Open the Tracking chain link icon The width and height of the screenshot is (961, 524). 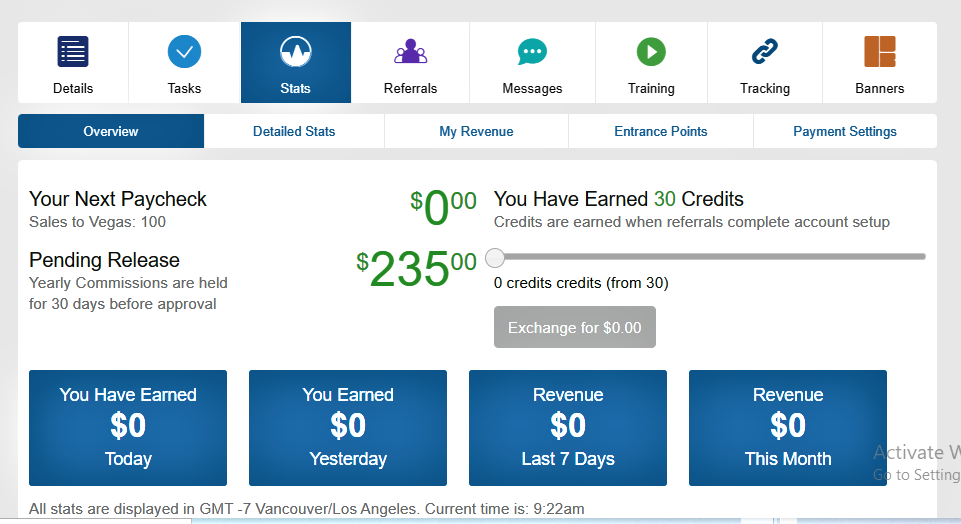pyautogui.click(x=765, y=51)
